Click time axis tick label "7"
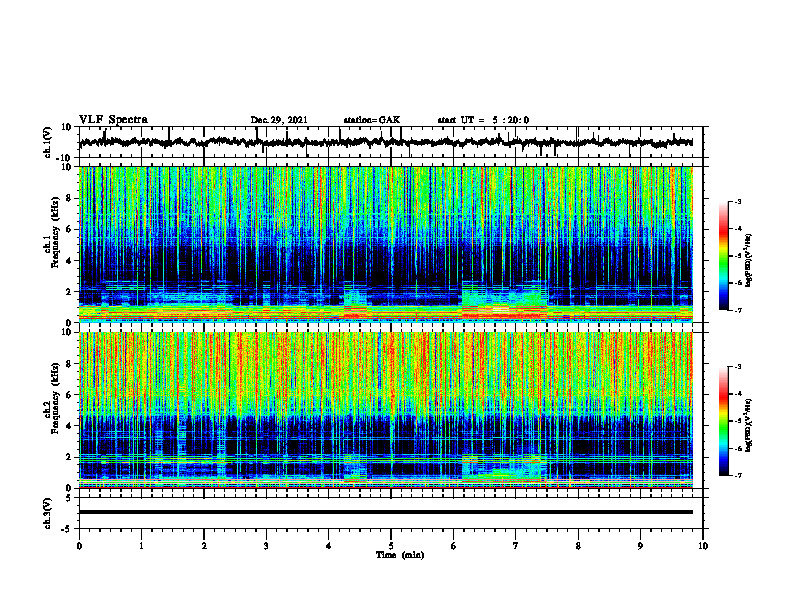The image size is (792, 612). click(x=516, y=546)
